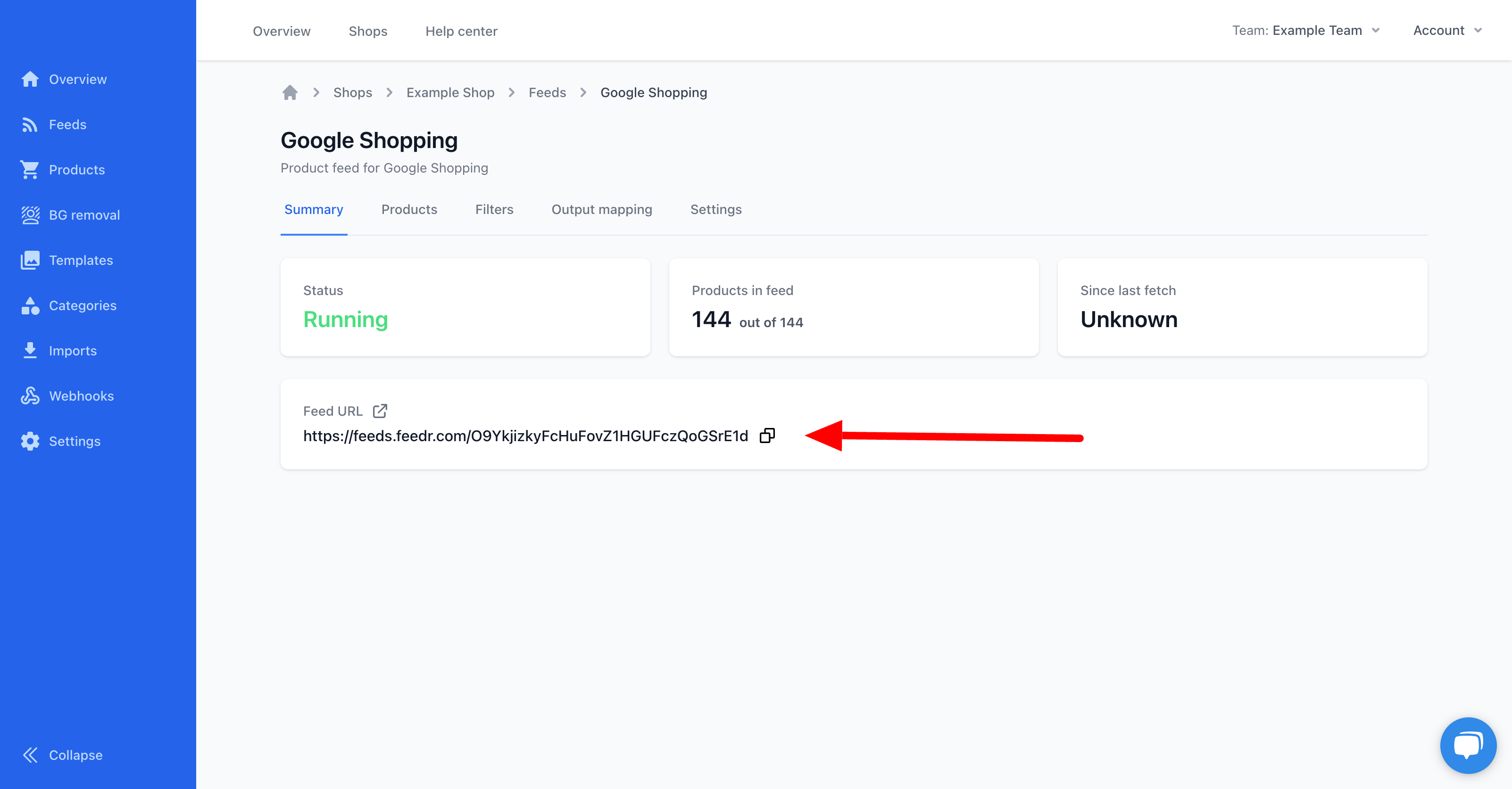Go to Example Shop breadcrumb
This screenshot has height=789, width=1512.
click(450, 93)
